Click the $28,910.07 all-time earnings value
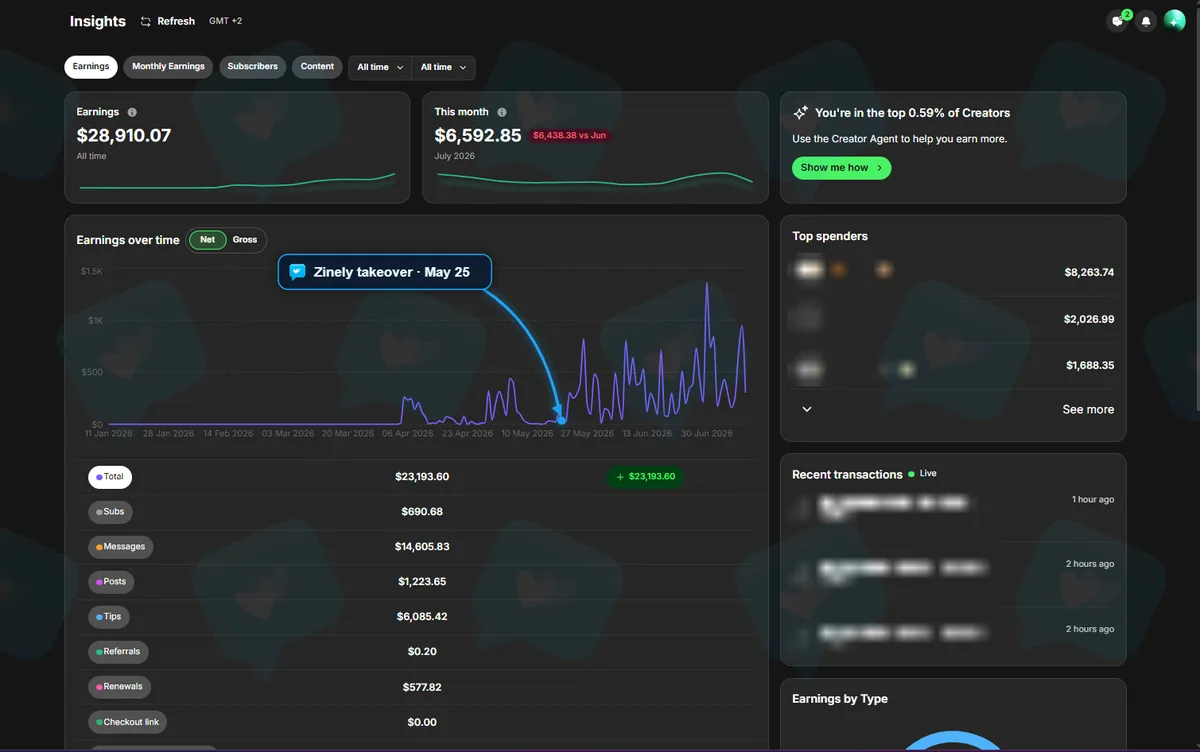 tap(124, 135)
